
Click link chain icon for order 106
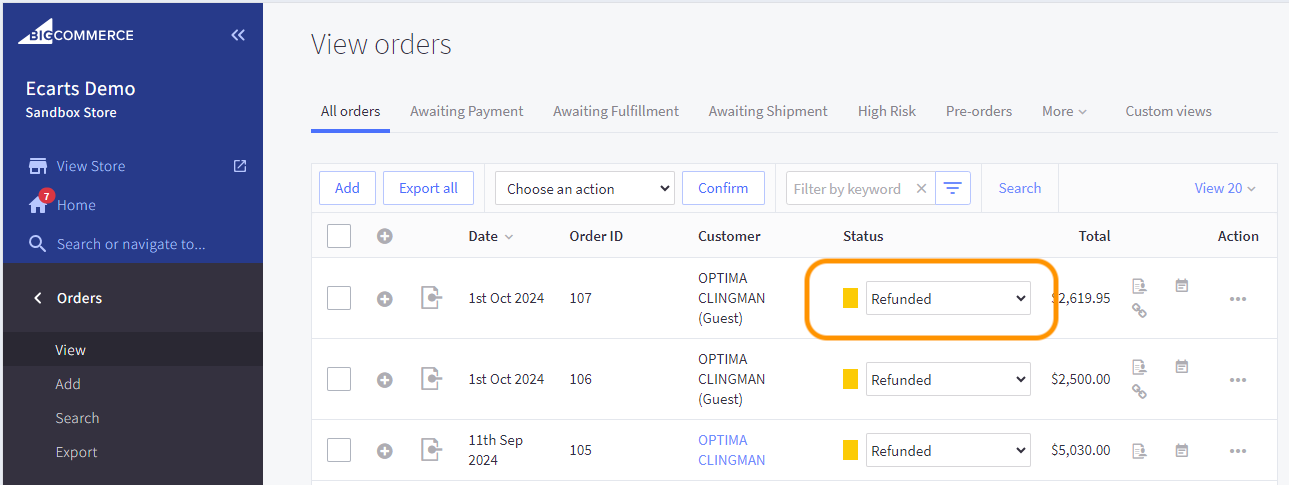coord(1139,392)
